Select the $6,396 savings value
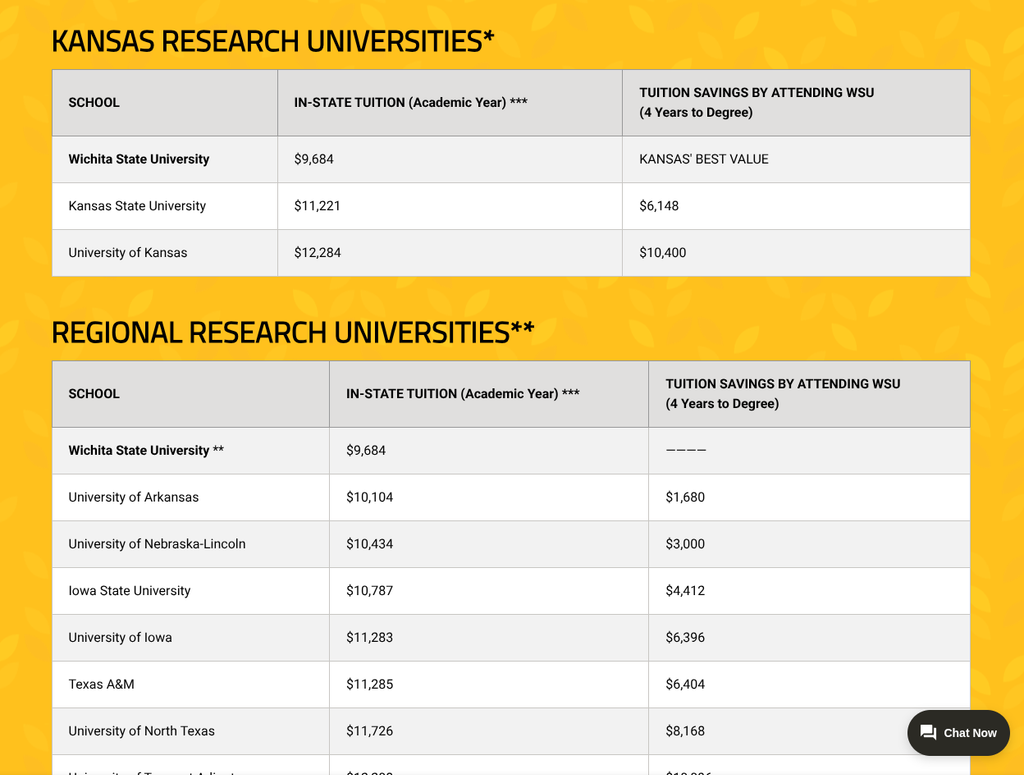Viewport: 1024px width, 775px height. [685, 637]
